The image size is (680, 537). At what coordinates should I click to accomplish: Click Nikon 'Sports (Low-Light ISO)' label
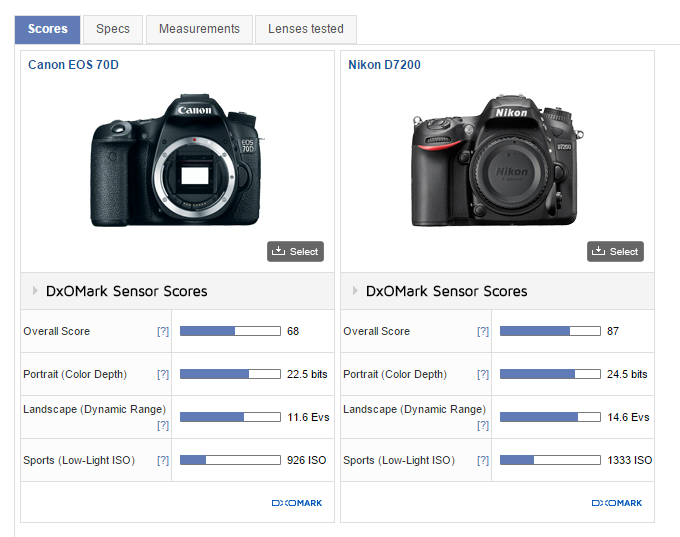click(399, 460)
